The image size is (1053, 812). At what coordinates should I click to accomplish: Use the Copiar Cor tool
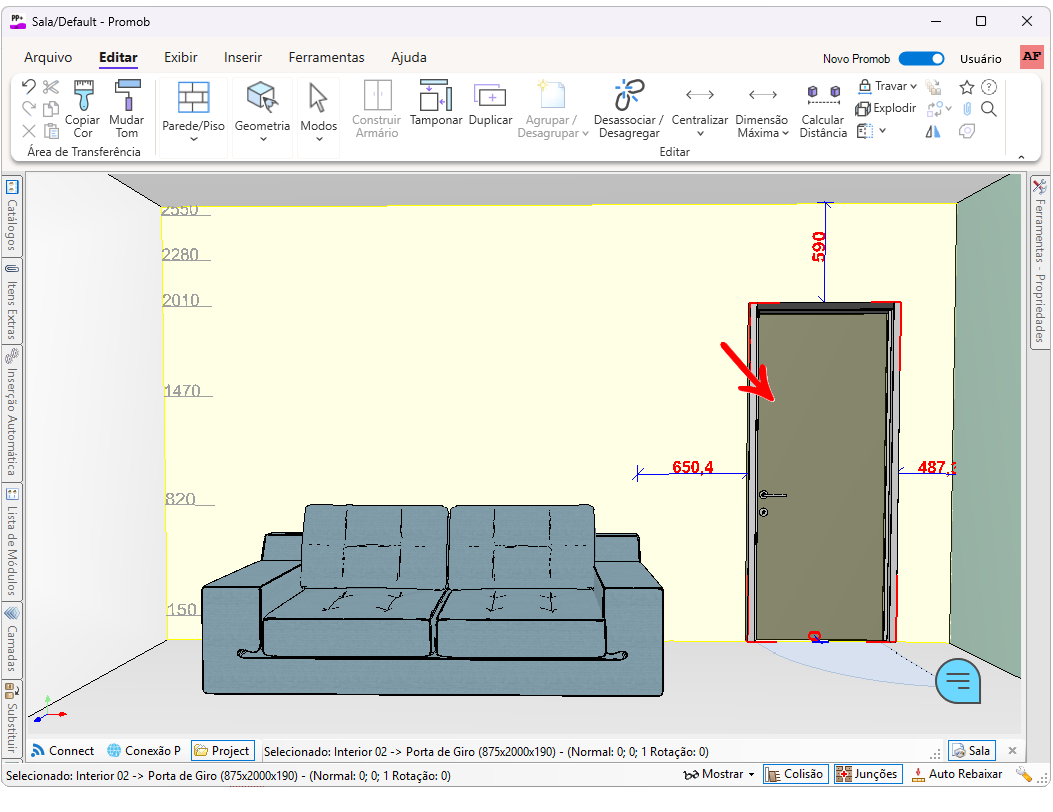point(82,110)
